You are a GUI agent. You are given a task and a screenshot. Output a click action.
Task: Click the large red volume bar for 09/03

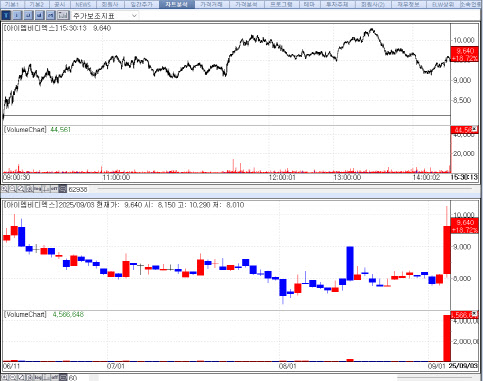click(447, 338)
